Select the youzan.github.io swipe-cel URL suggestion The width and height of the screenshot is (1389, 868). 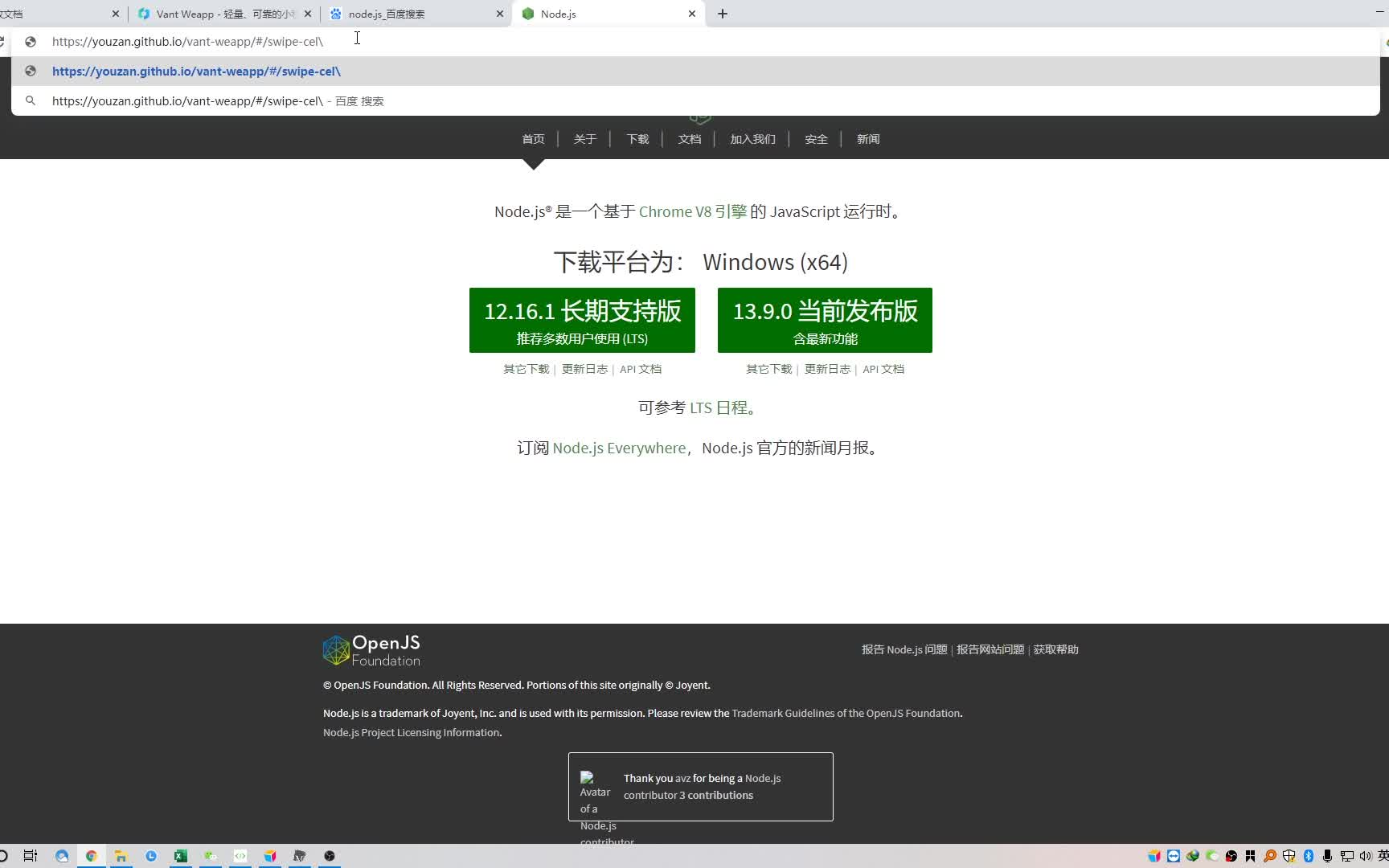pyautogui.click(x=695, y=72)
